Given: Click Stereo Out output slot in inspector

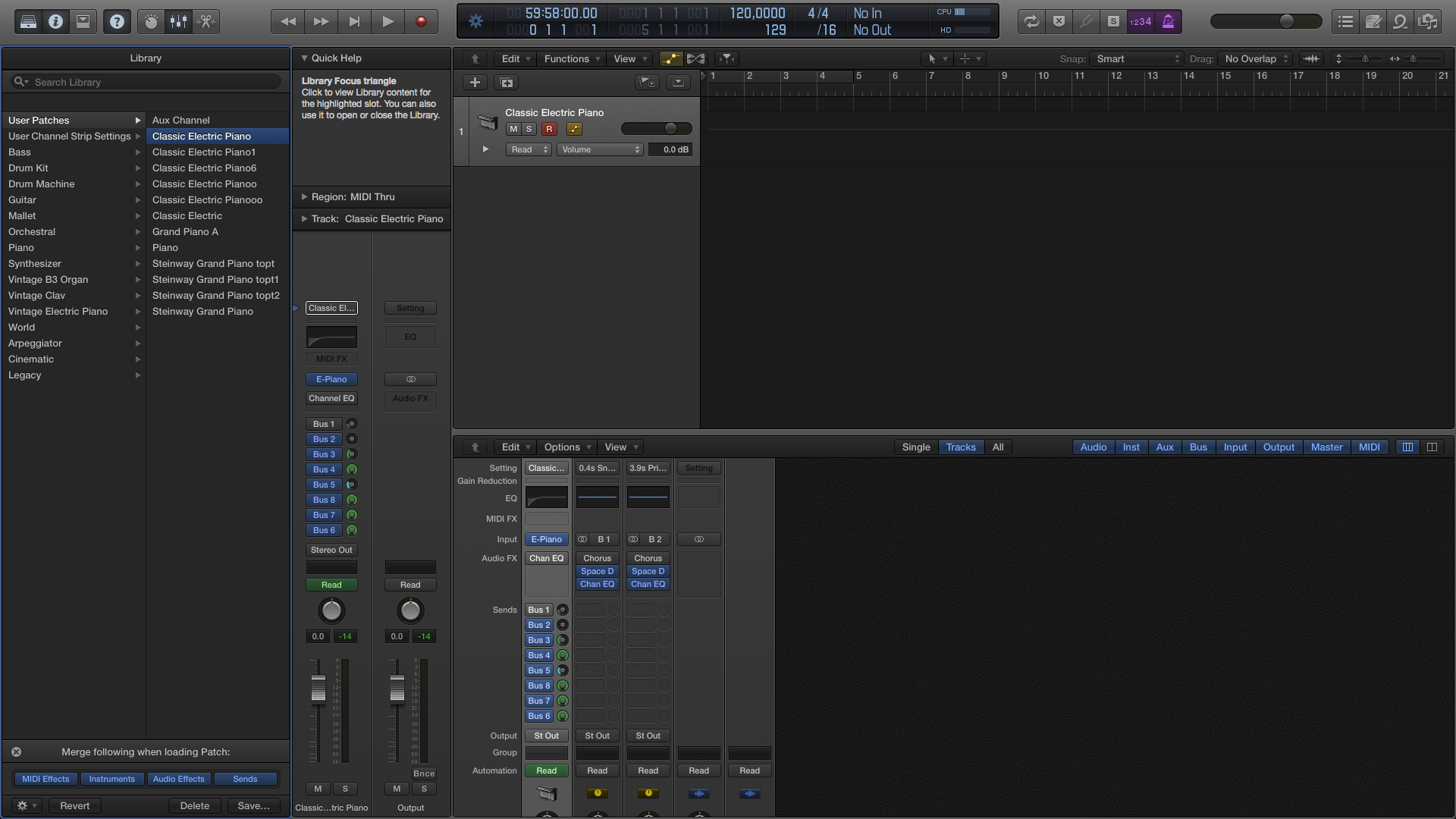Looking at the screenshot, I should (331, 550).
